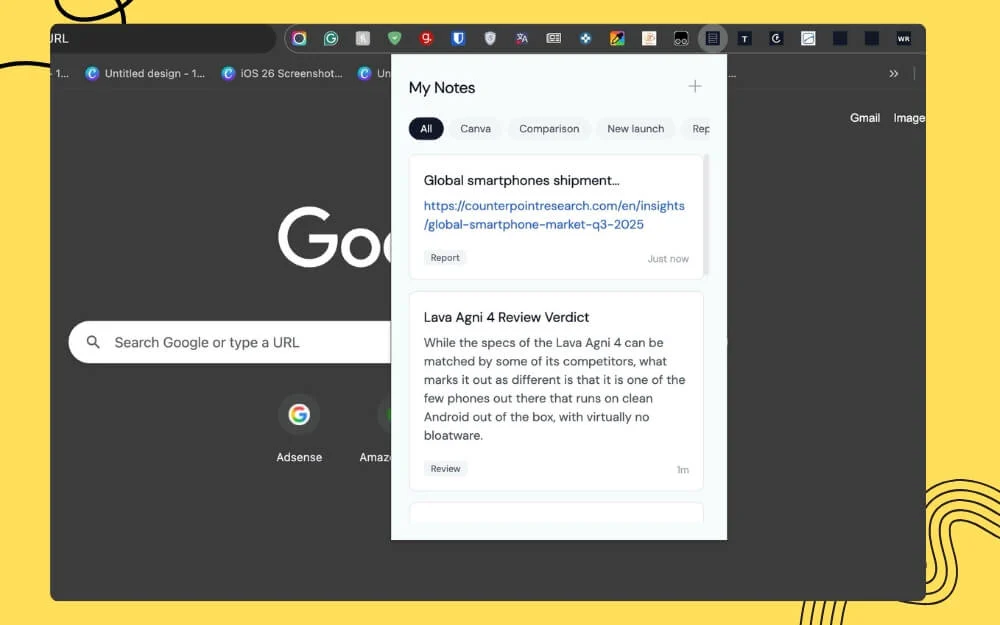The height and width of the screenshot is (625, 1000).
Task: Click the magnifier icon in the search bar
Action: point(92,342)
